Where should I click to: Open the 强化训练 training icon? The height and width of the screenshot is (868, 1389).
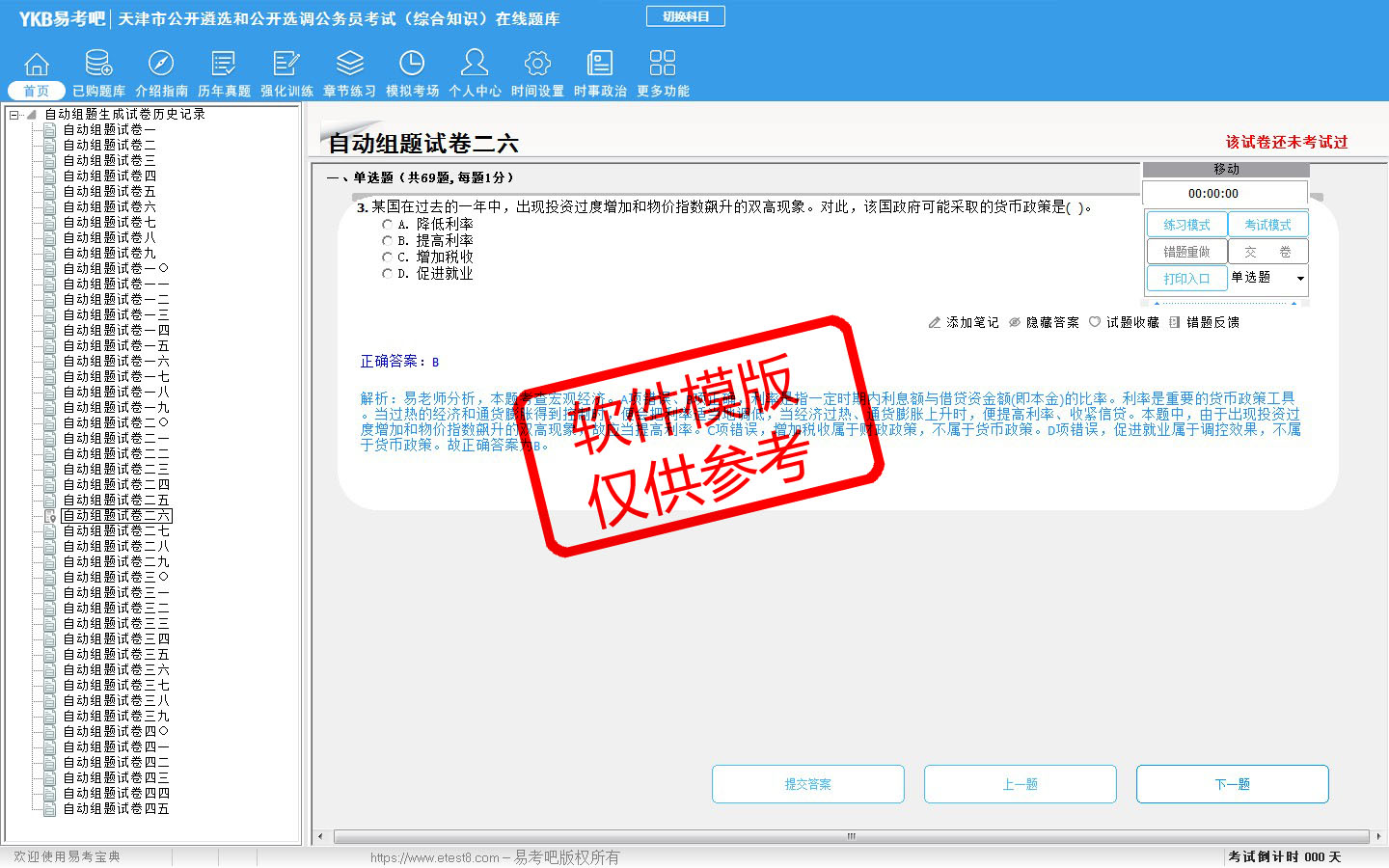286,65
